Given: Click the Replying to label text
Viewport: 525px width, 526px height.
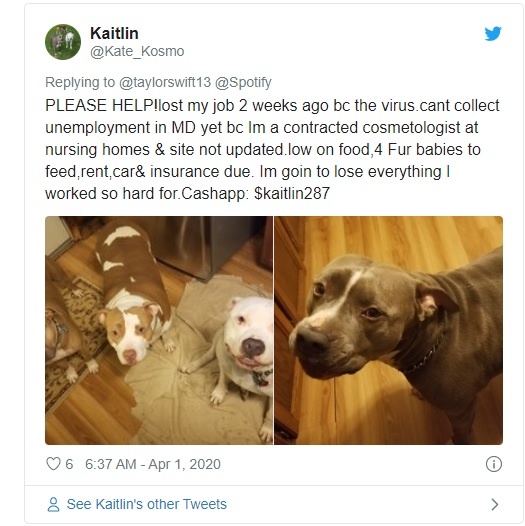Looking at the screenshot, I should (80, 83).
